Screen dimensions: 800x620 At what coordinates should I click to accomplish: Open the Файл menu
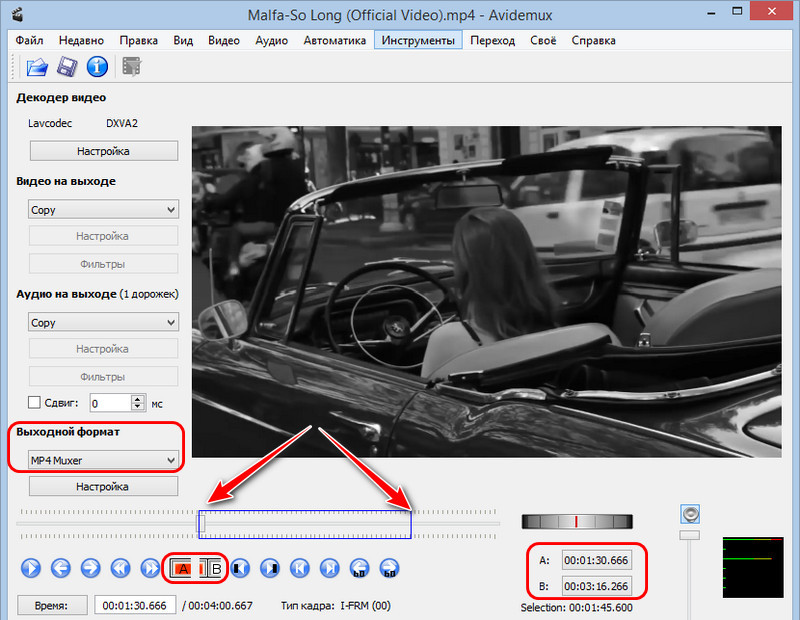[x=30, y=40]
